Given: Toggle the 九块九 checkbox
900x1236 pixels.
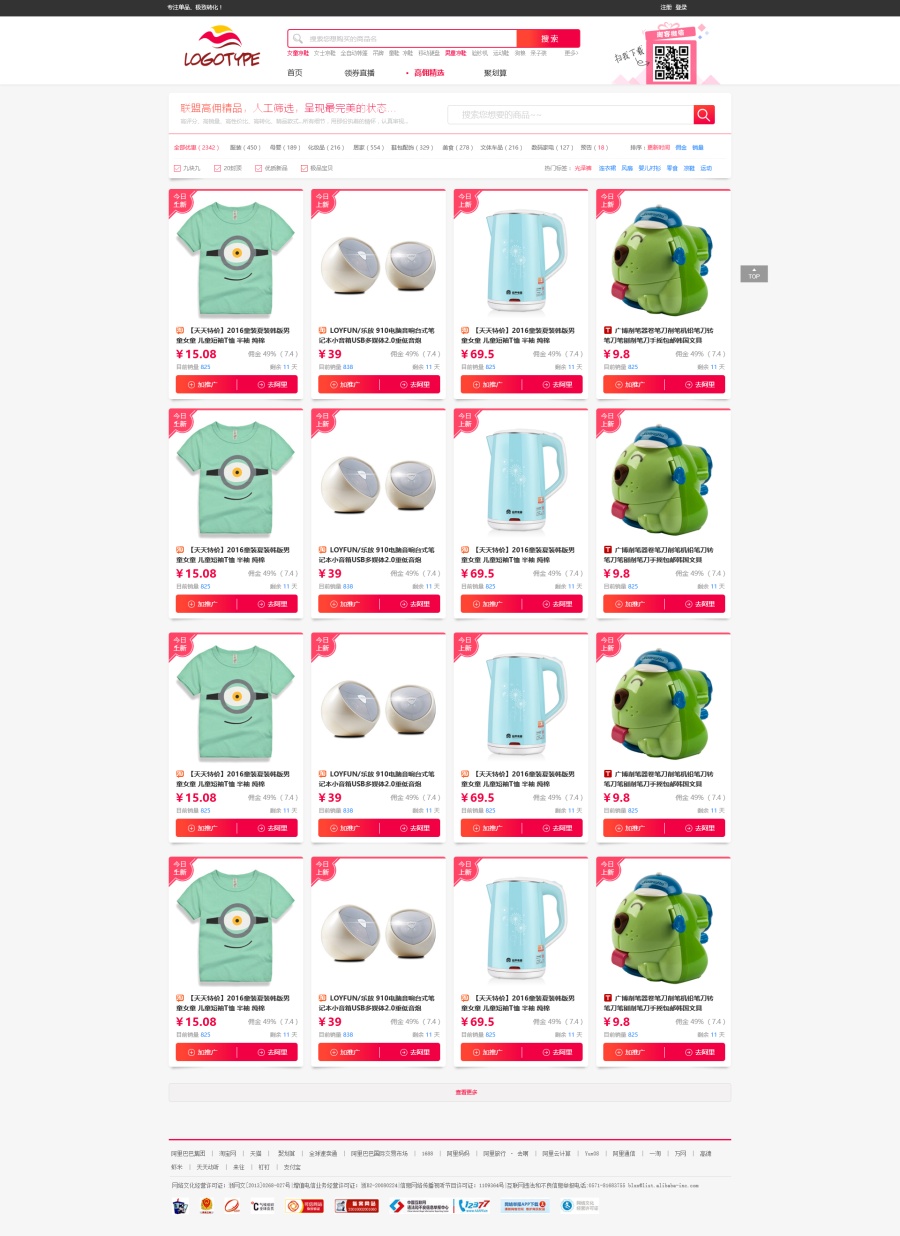Looking at the screenshot, I should 178,168.
